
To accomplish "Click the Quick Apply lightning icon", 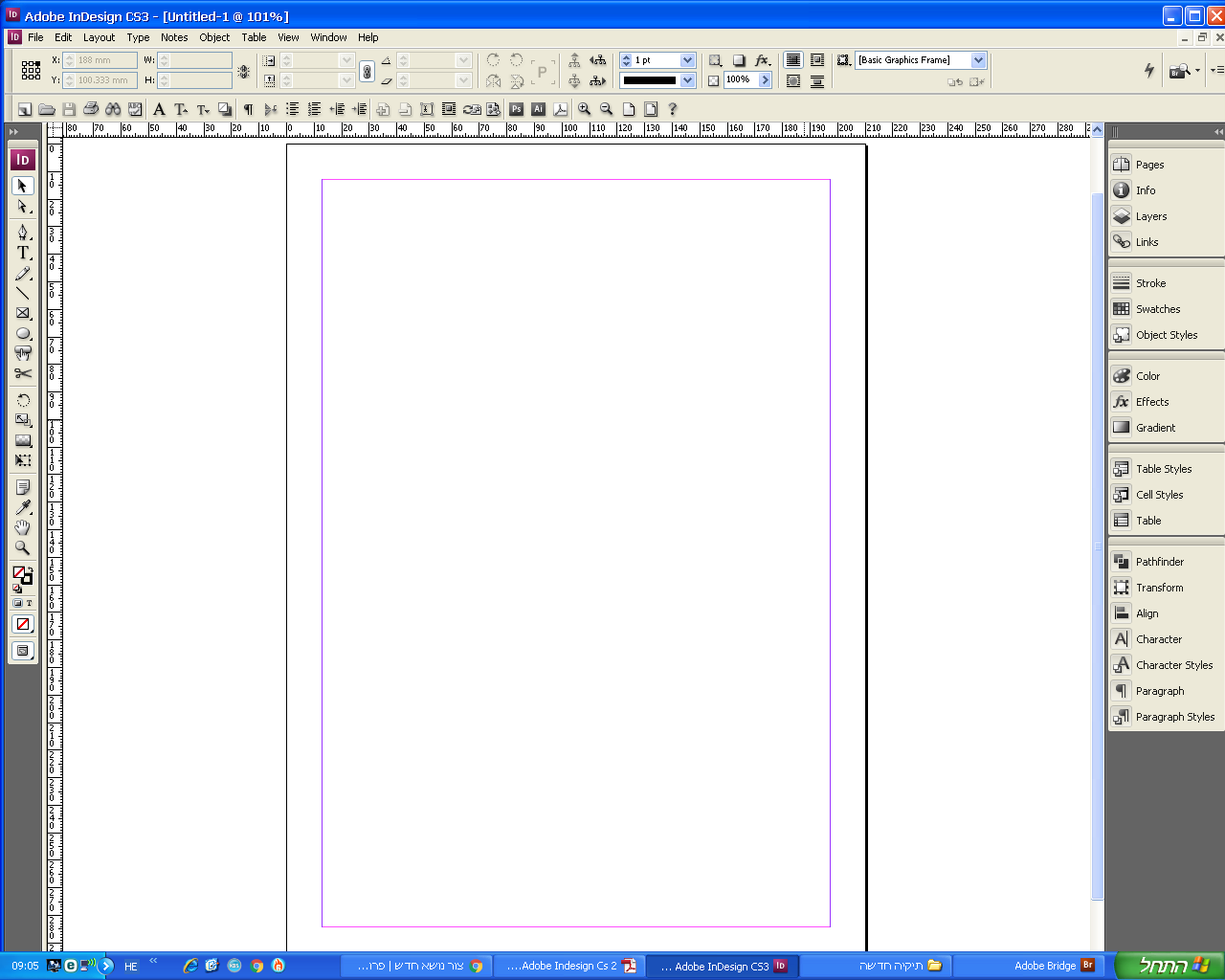I will 1149,70.
